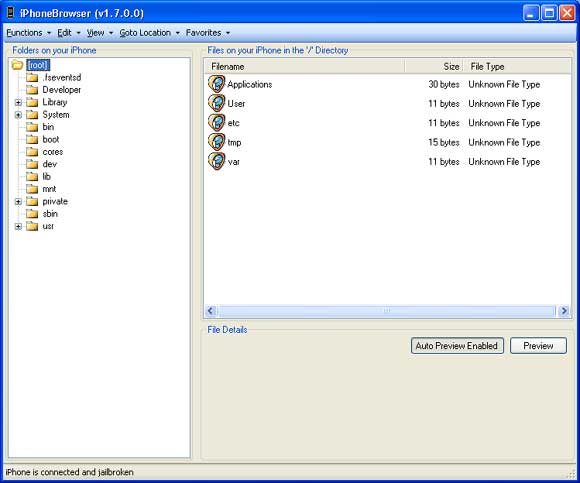This screenshot has width=580, height=483.
Task: Open the Goto Location menu
Action: 149,33
